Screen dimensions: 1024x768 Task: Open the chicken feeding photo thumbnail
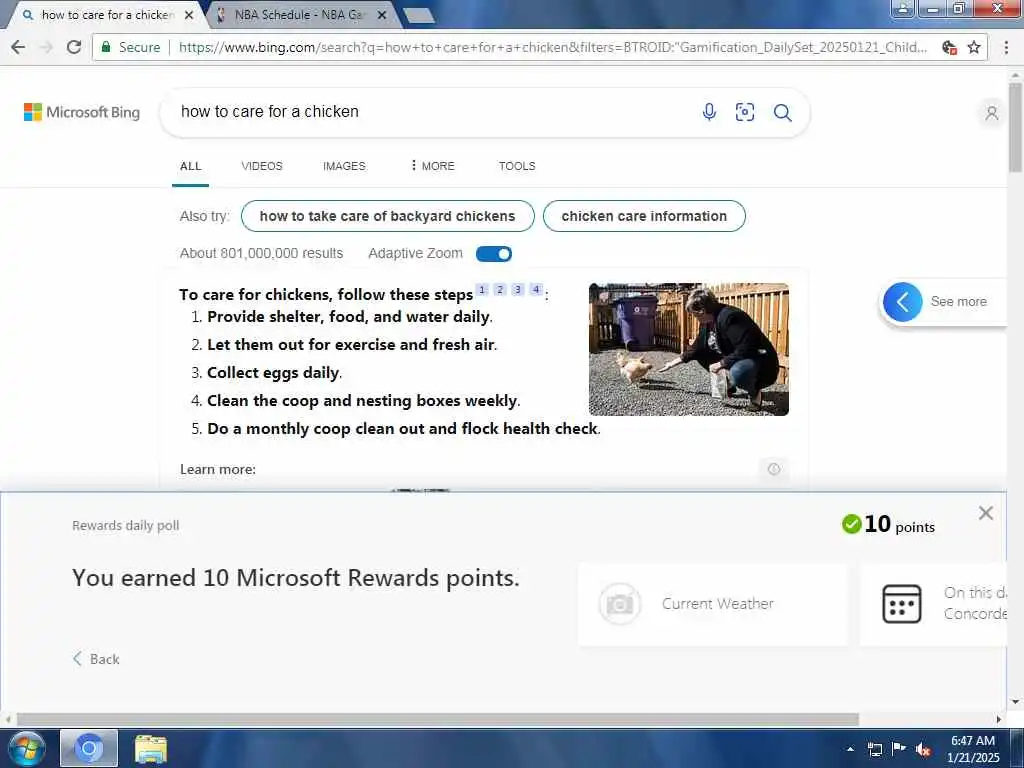pyautogui.click(x=688, y=349)
